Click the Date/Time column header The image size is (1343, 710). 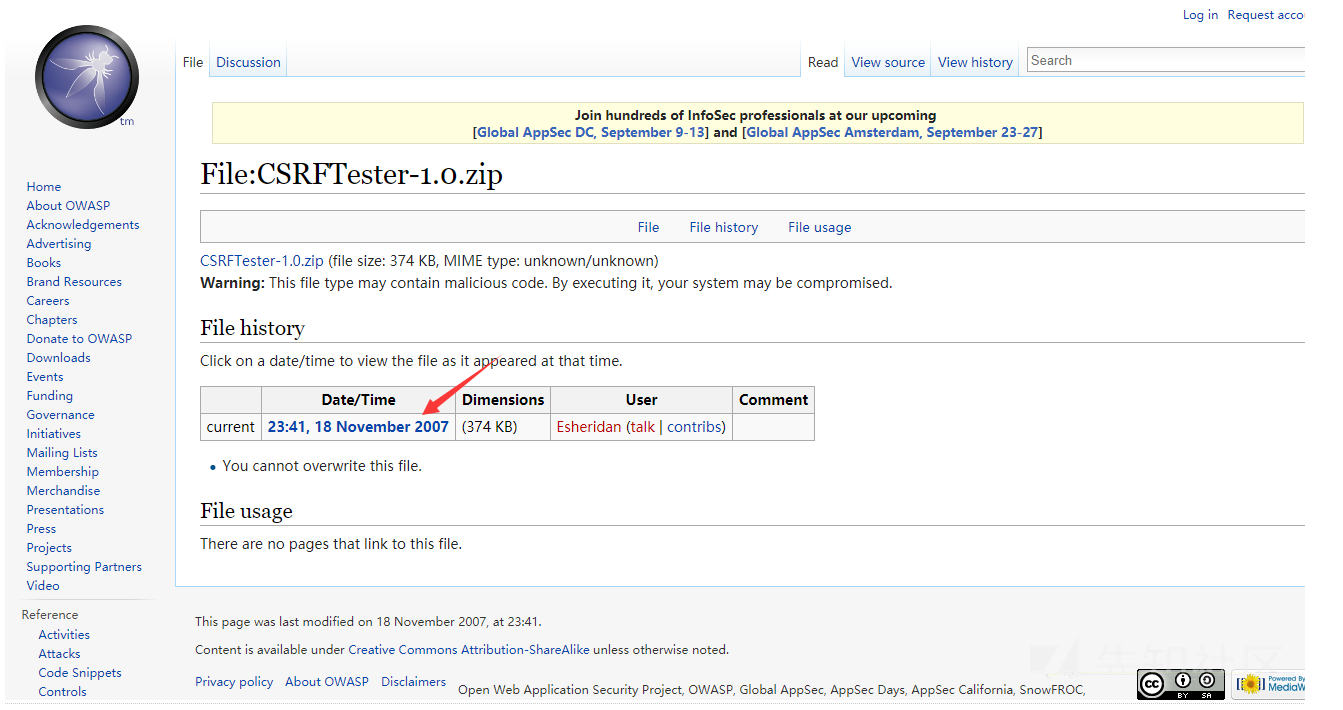[x=358, y=400]
